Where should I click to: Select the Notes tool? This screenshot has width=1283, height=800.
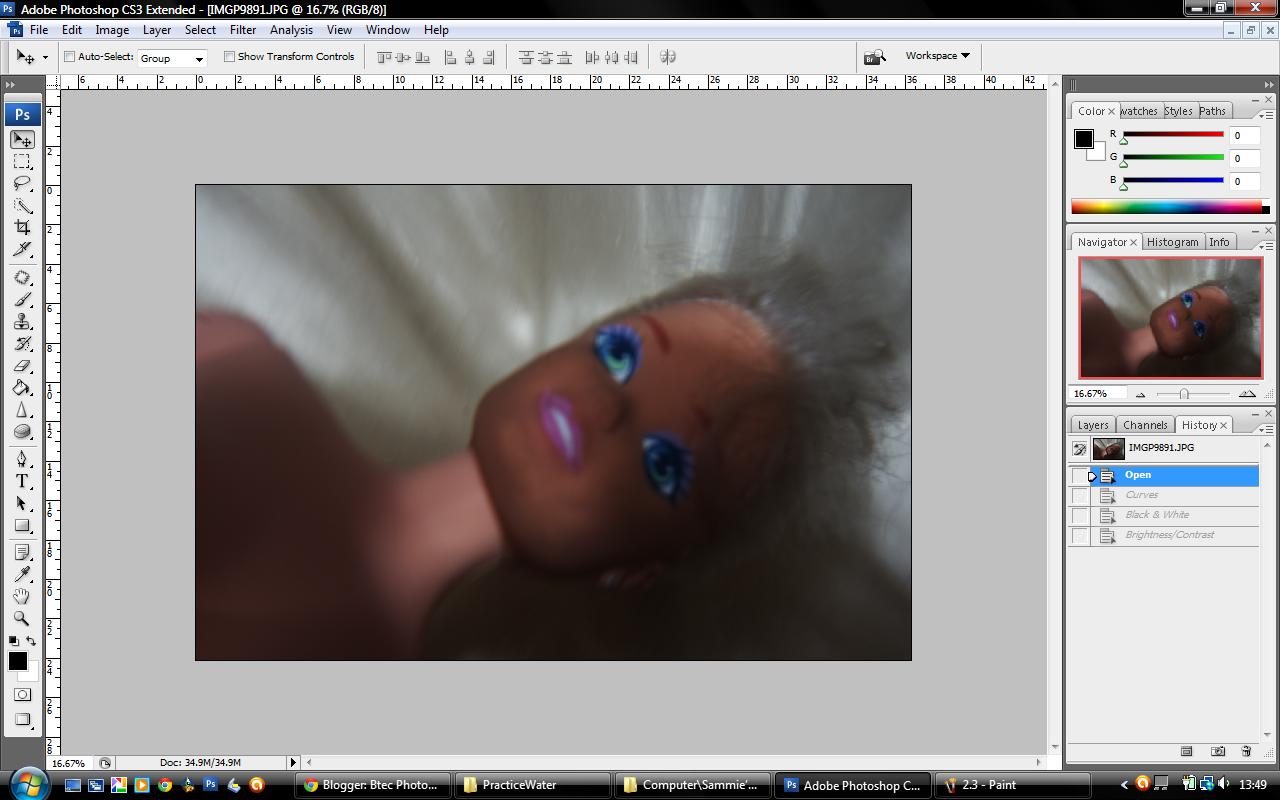coord(22,552)
